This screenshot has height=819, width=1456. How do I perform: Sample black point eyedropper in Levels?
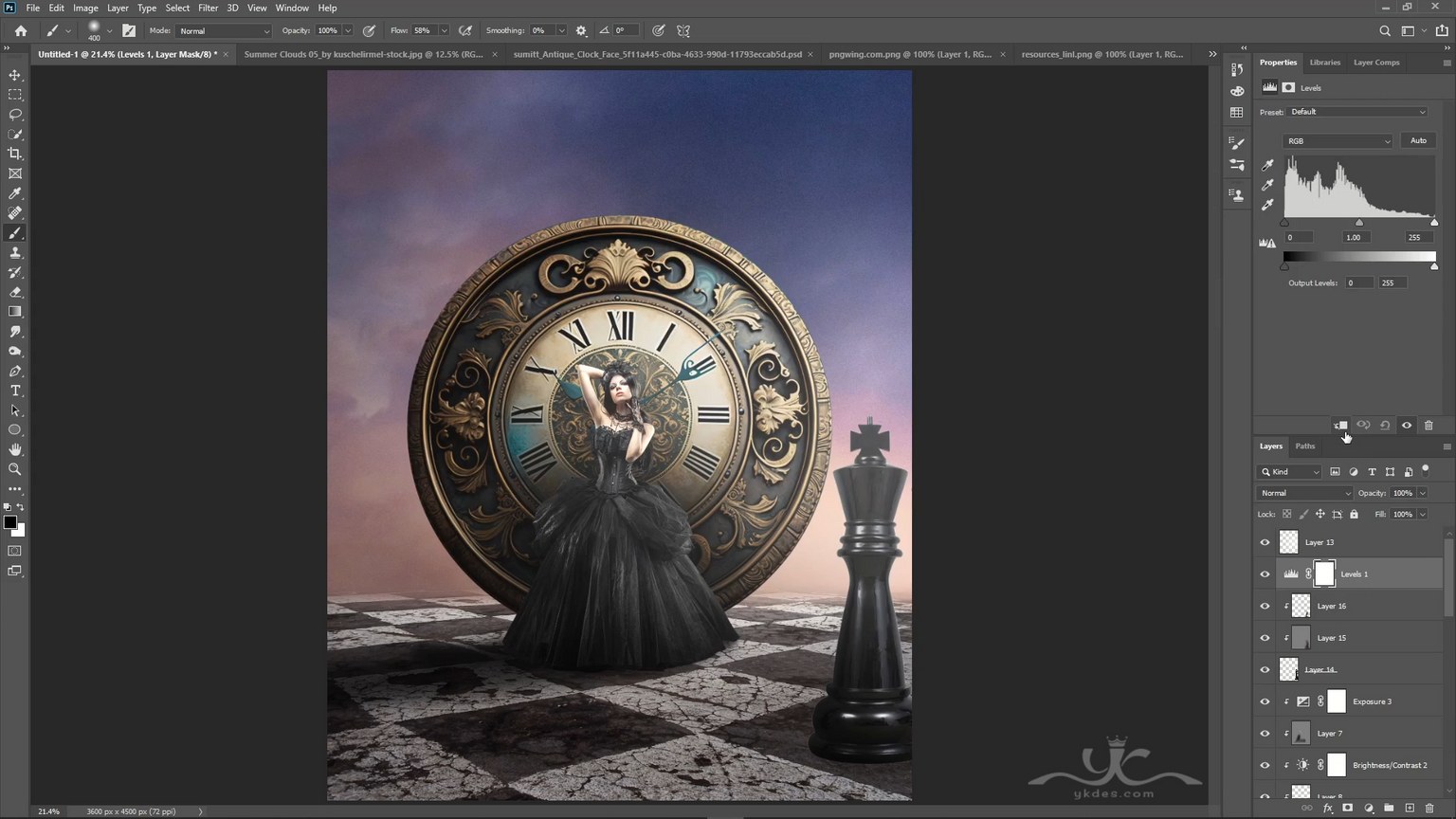[x=1267, y=165]
